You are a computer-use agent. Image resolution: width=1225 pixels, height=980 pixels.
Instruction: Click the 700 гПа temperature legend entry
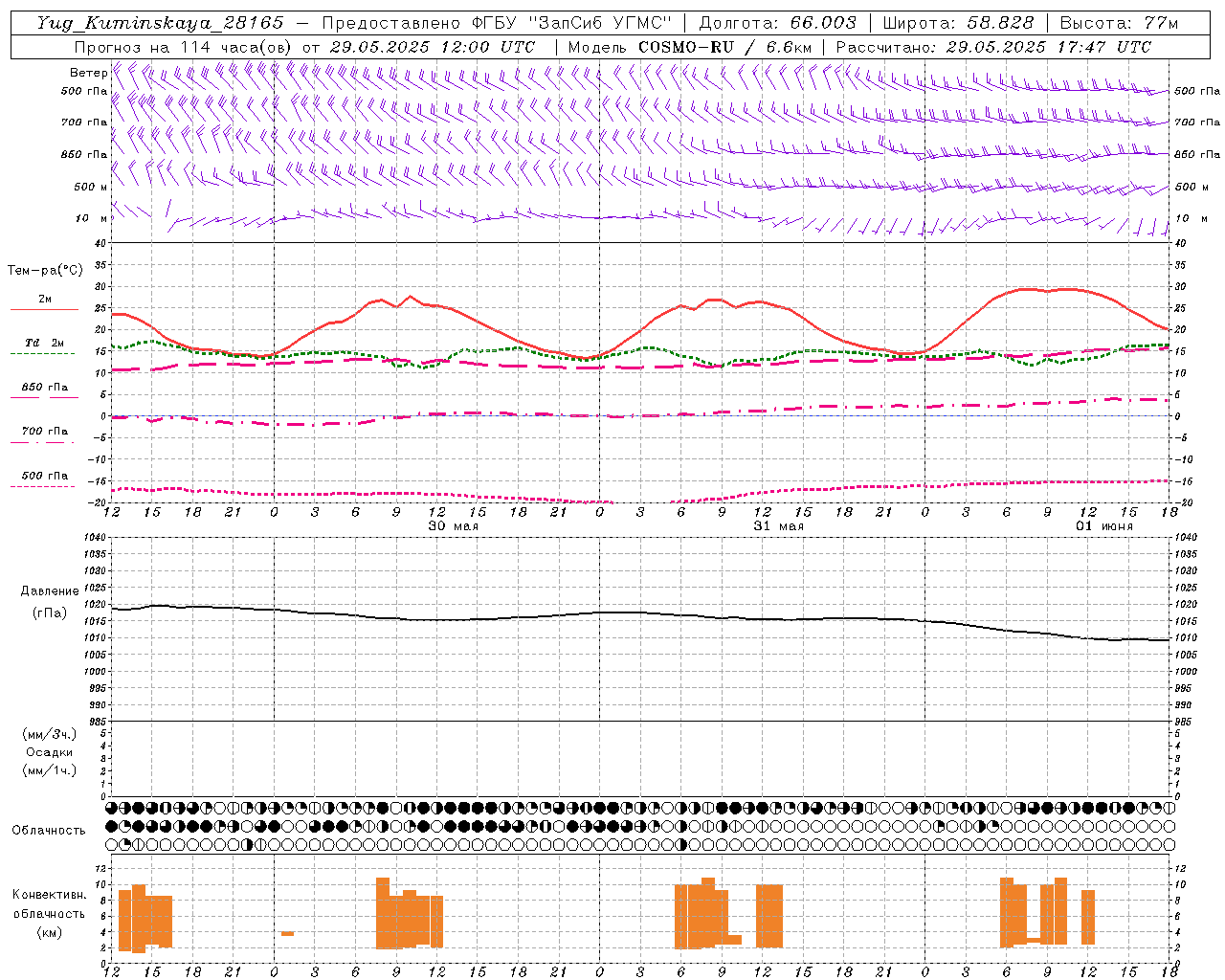(44, 434)
